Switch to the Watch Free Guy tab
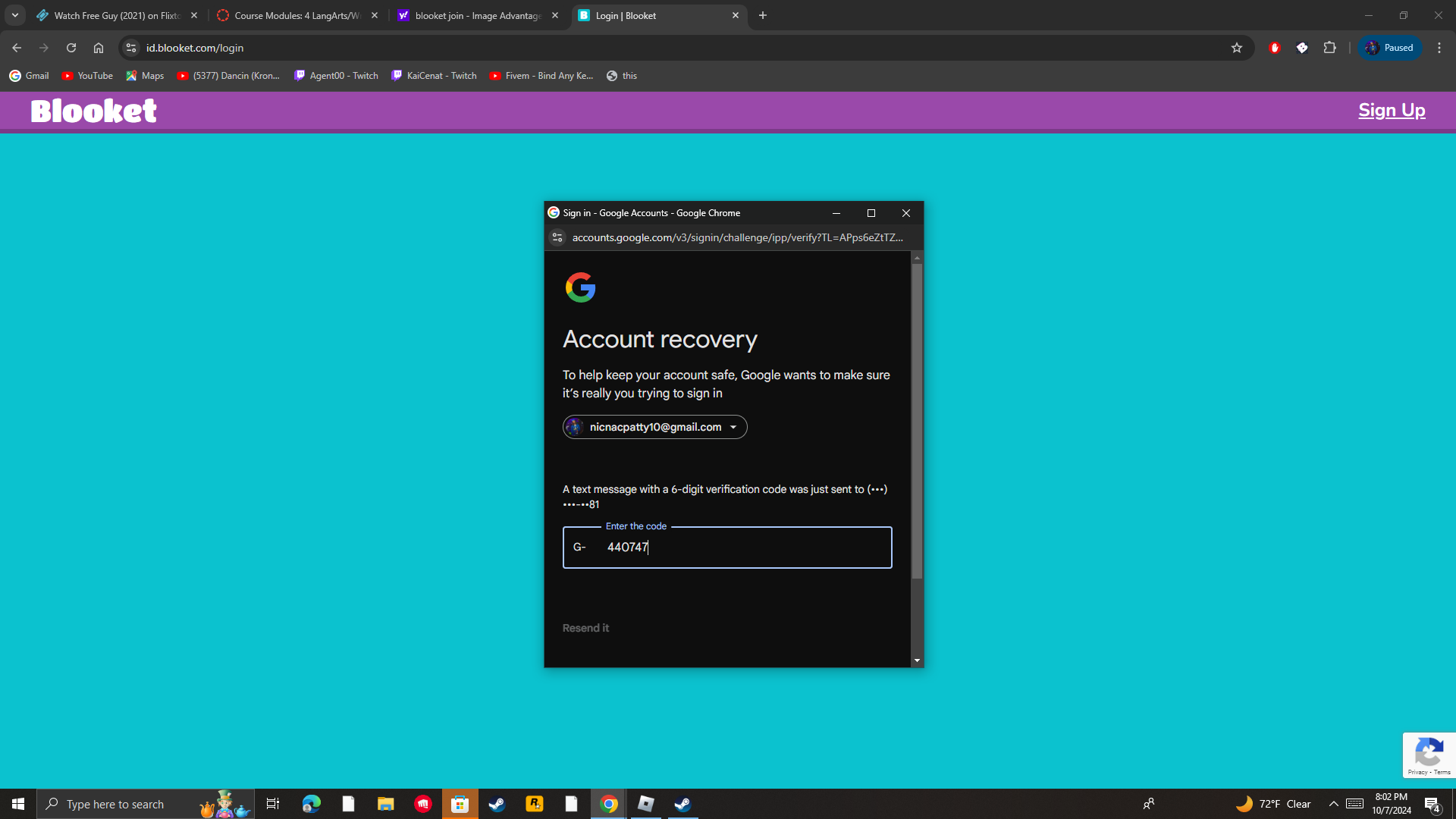The image size is (1456, 819). click(115, 15)
